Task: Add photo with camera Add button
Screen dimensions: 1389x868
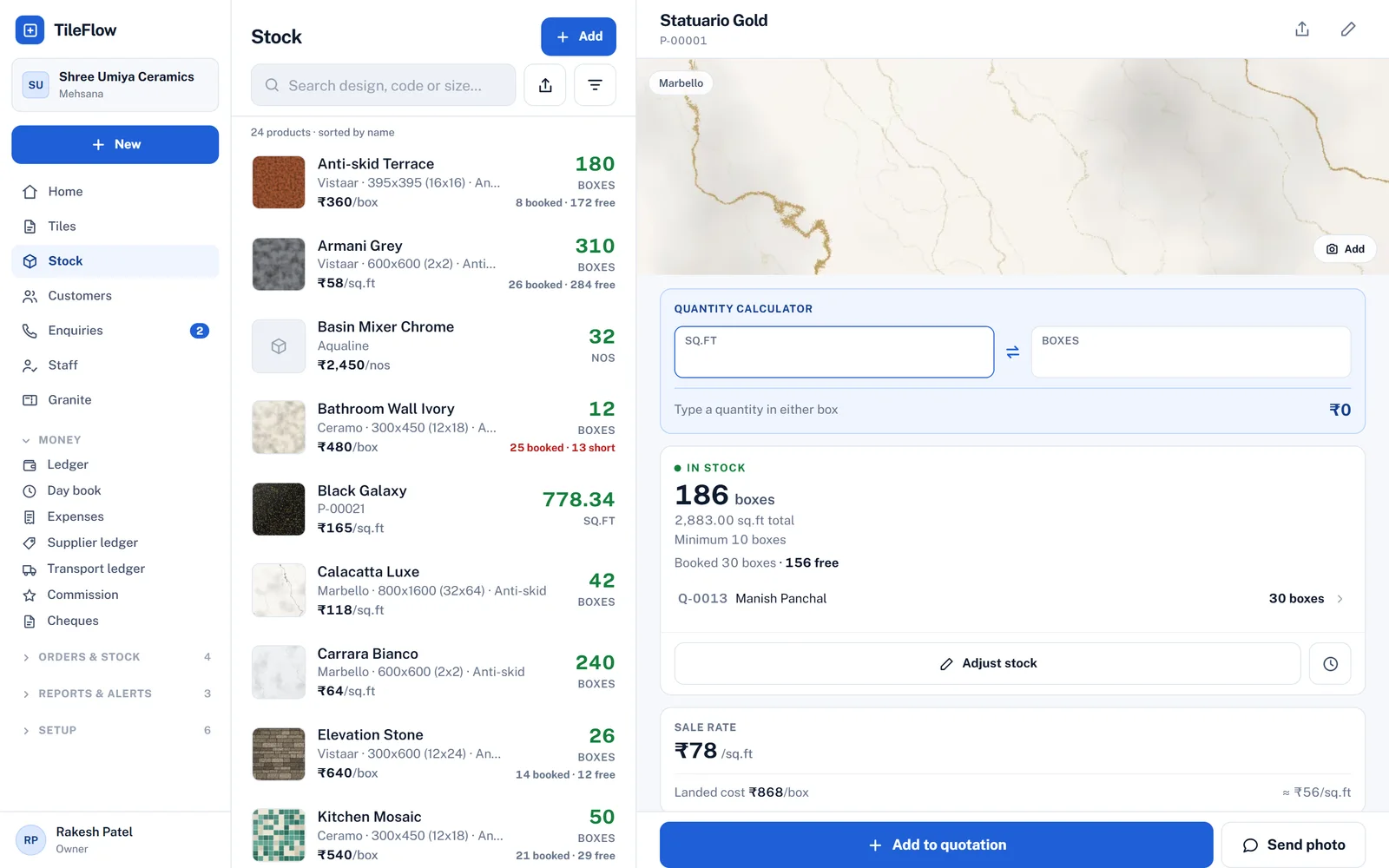Action: [1345, 249]
